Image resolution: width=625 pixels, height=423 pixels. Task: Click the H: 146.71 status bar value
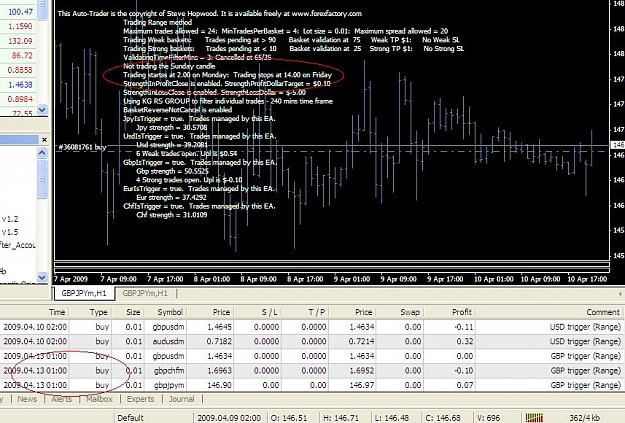[x=341, y=418]
